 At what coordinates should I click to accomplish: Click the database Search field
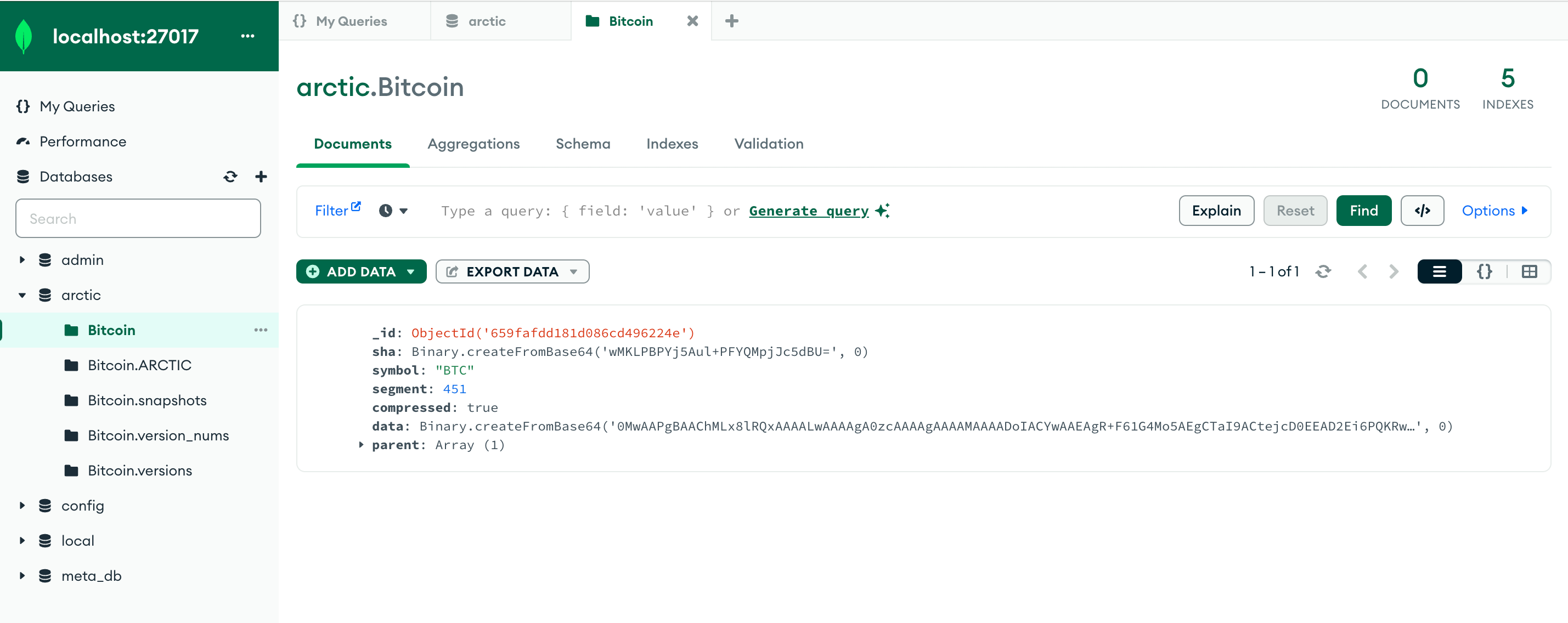(x=138, y=218)
